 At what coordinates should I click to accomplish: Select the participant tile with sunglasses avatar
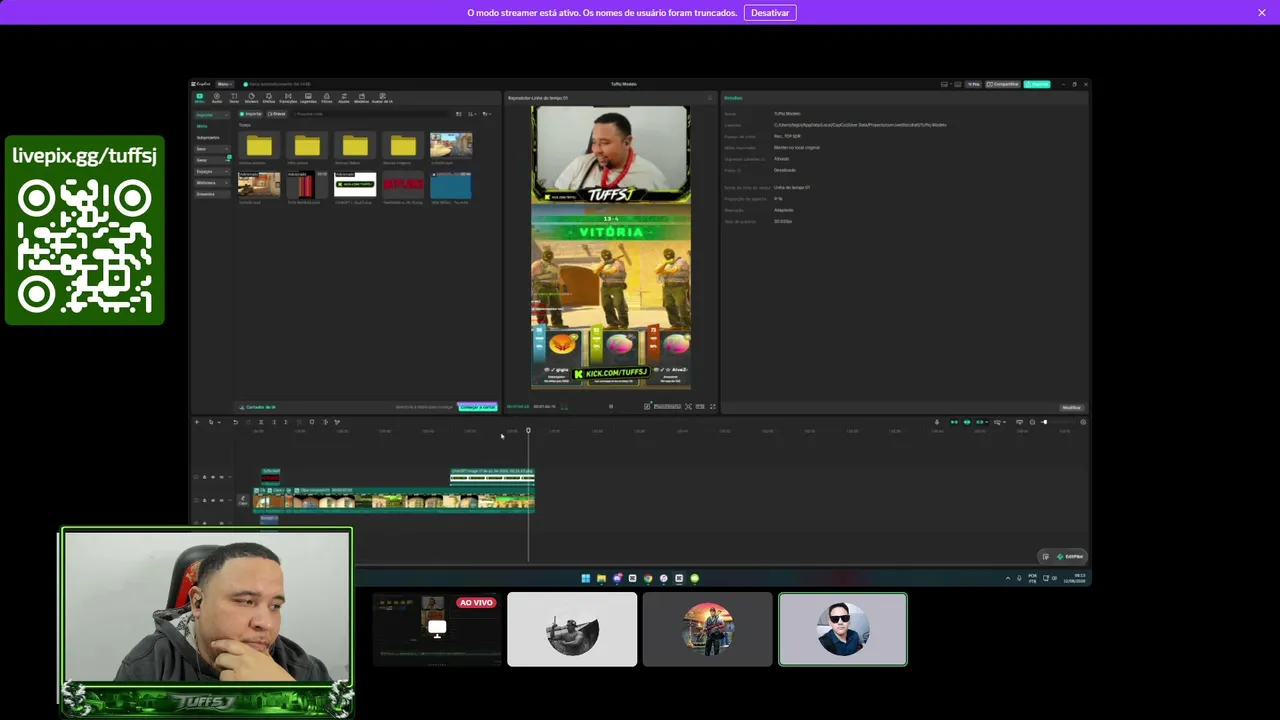[x=843, y=629]
